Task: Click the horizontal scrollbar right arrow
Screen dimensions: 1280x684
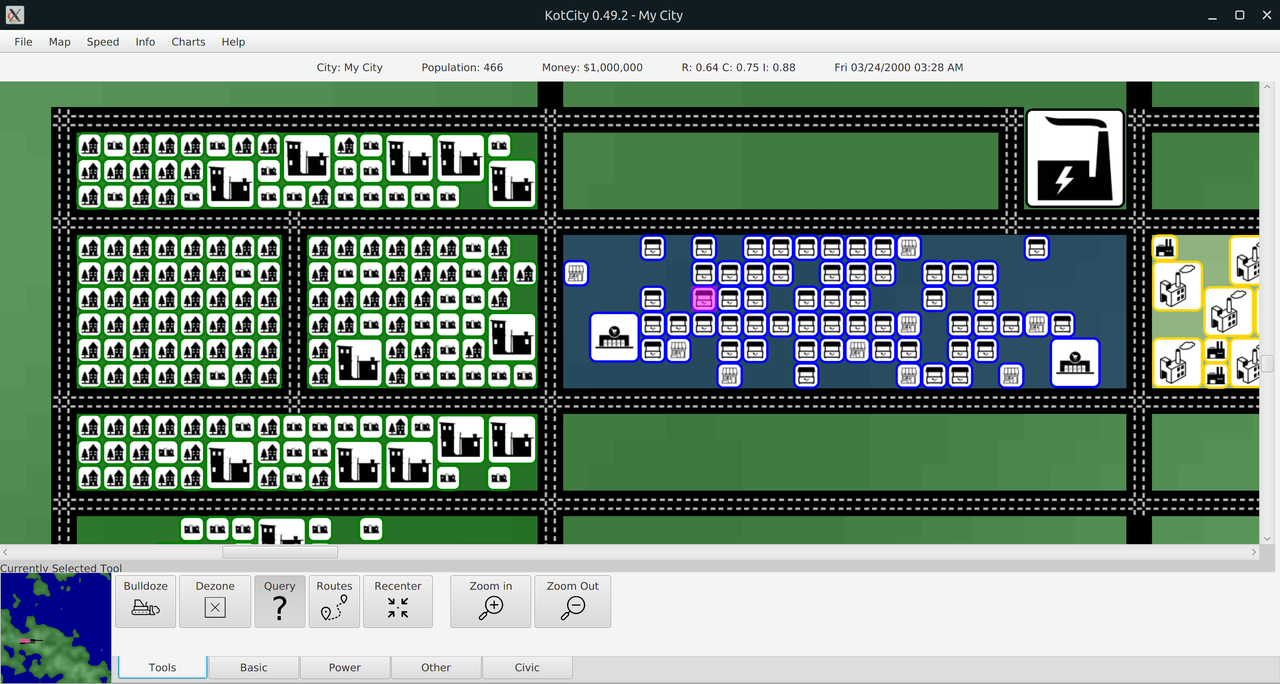Action: (1254, 552)
